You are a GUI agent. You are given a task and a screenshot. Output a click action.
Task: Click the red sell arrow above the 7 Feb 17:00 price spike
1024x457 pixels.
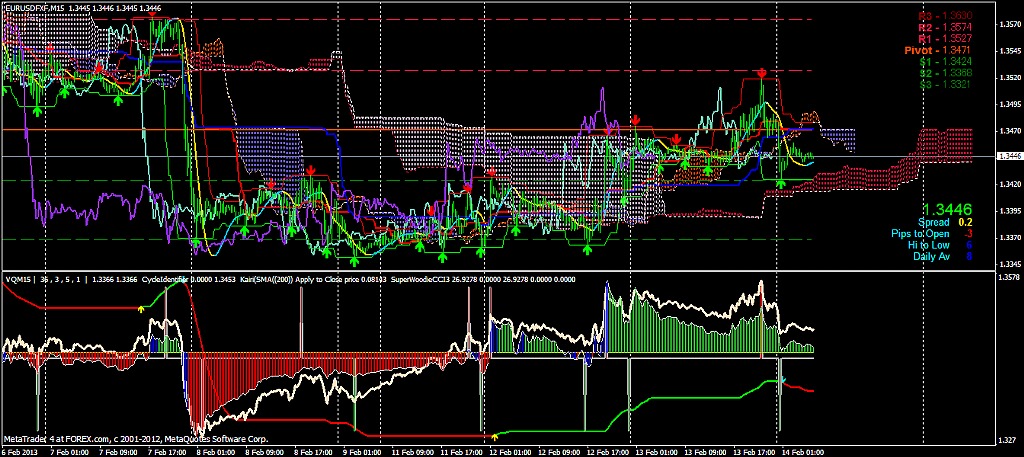pos(152,14)
